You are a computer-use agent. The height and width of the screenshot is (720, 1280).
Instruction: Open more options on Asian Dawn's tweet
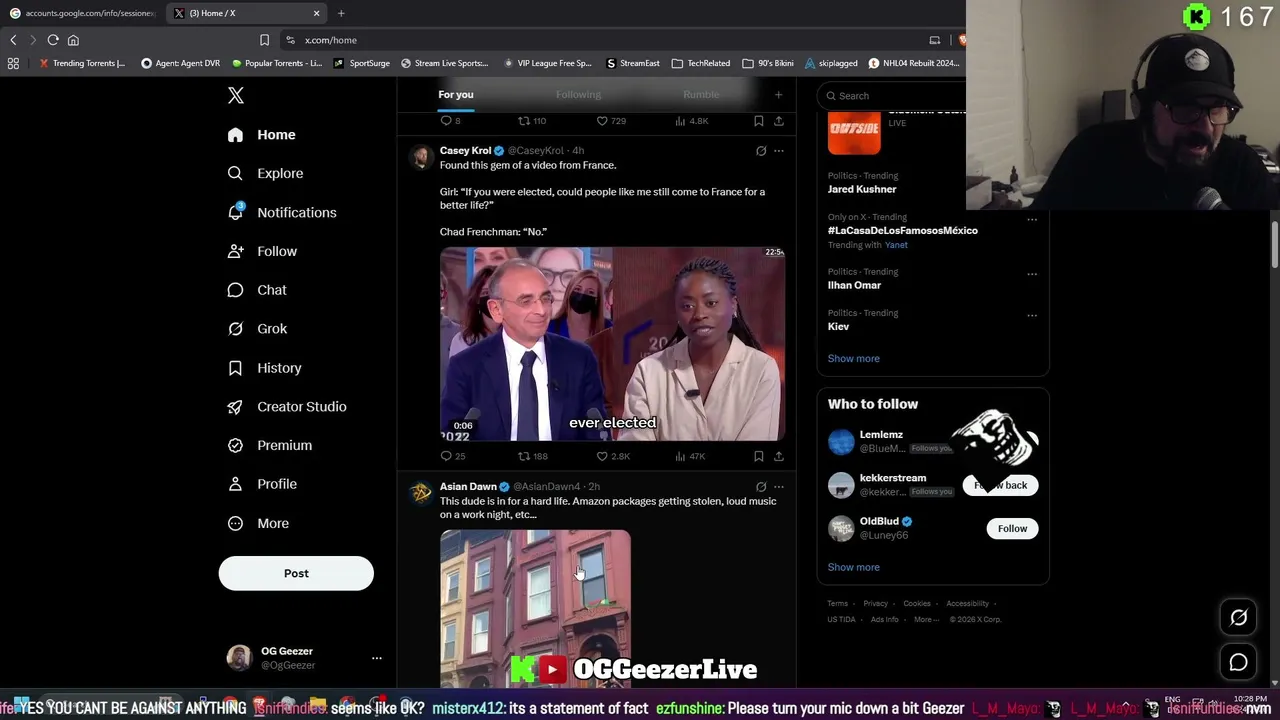click(779, 487)
